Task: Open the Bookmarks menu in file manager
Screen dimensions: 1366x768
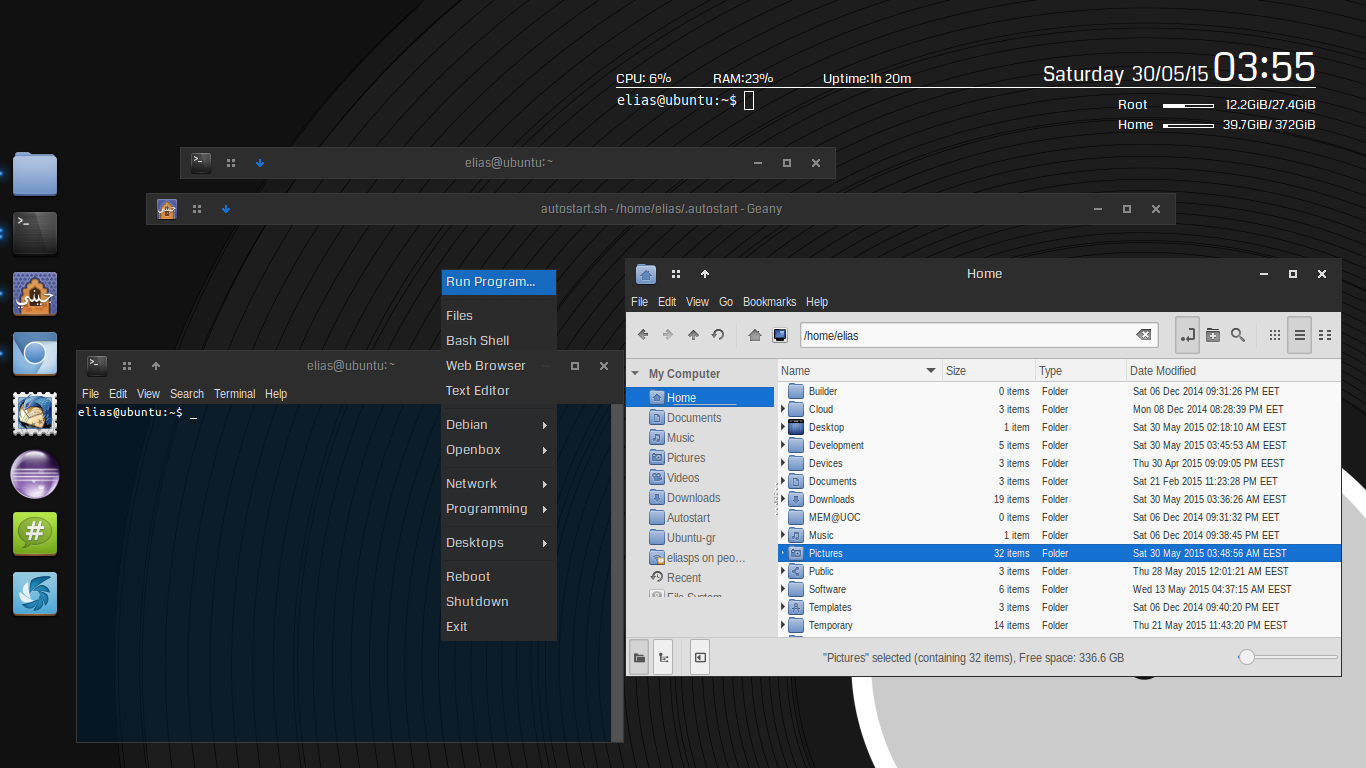Action: coord(769,302)
